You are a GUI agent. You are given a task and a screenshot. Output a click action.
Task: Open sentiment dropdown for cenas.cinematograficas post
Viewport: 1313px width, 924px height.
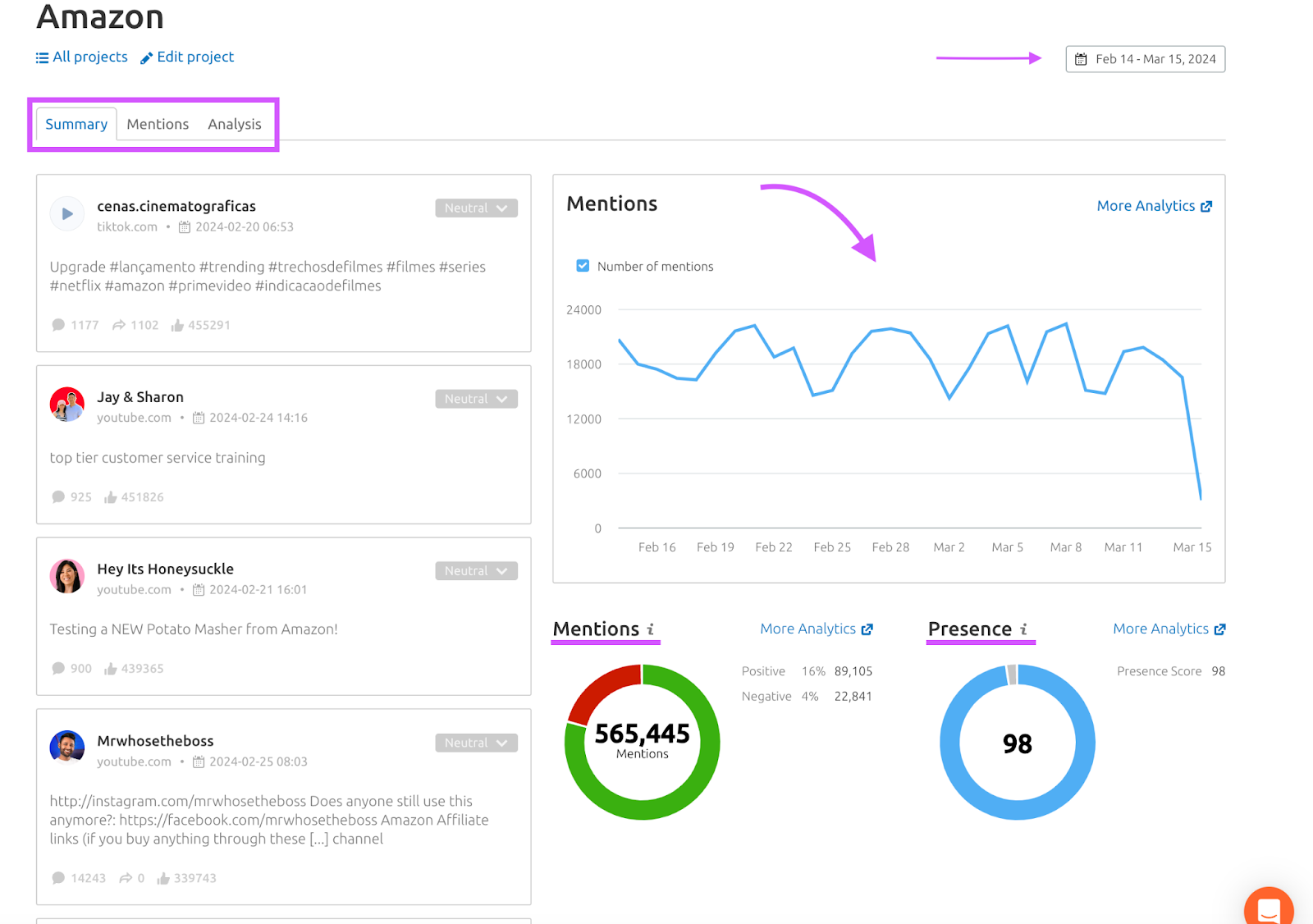476,208
